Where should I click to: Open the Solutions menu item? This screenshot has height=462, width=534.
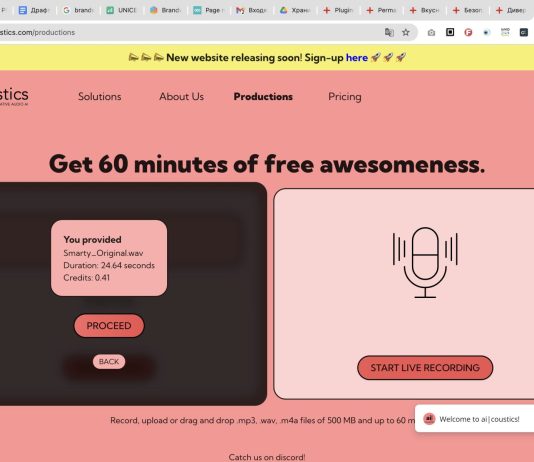click(99, 97)
